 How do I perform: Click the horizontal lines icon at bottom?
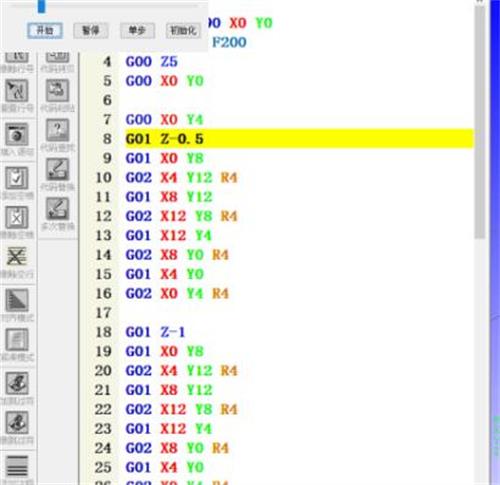[x=17, y=466]
